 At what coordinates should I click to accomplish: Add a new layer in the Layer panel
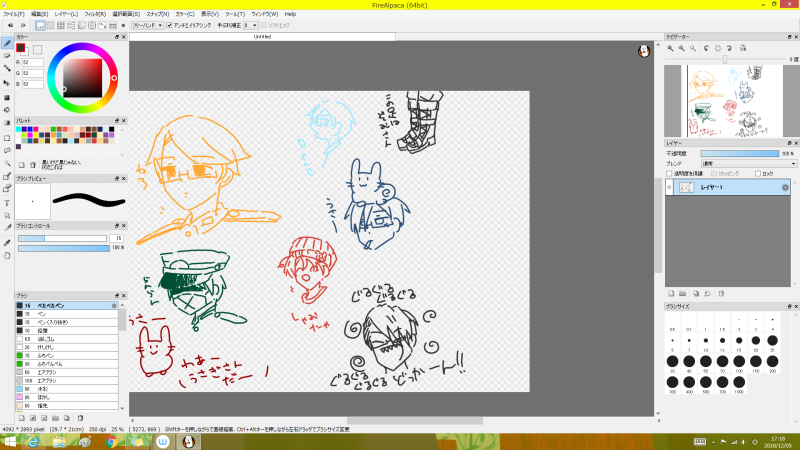[x=671, y=294]
